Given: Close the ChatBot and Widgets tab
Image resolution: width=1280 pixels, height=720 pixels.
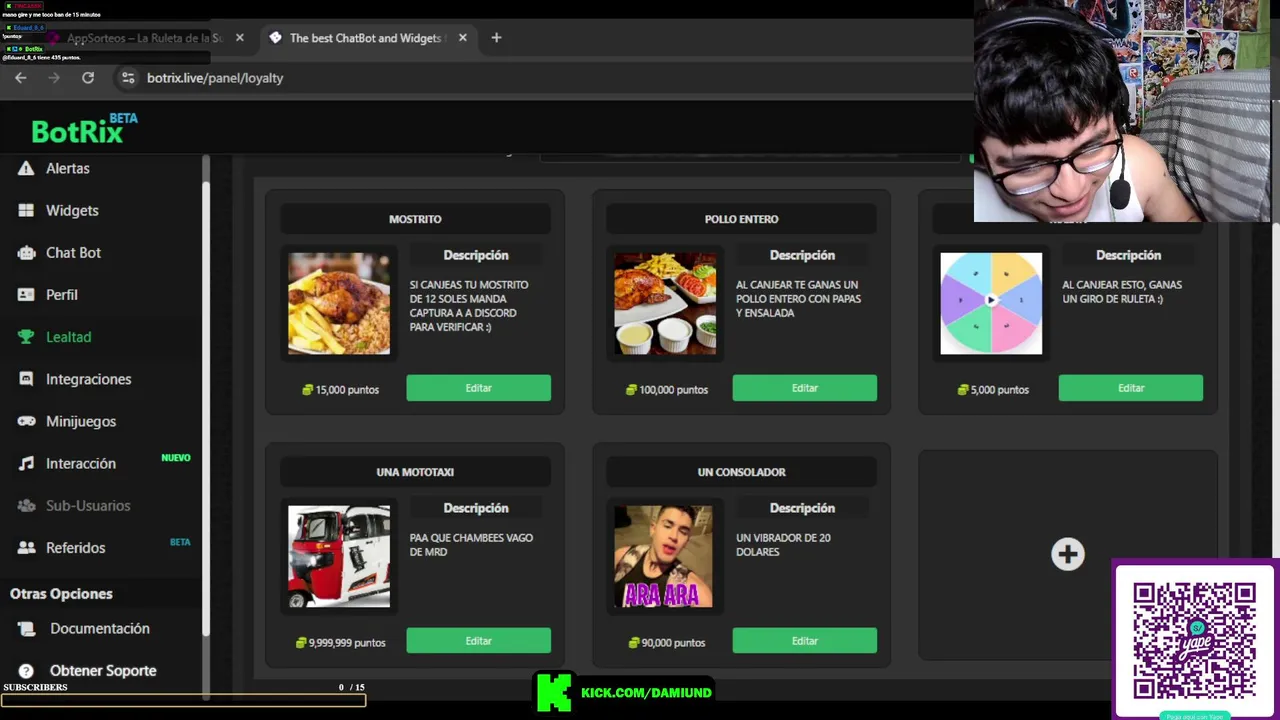Looking at the screenshot, I should click(x=462, y=38).
